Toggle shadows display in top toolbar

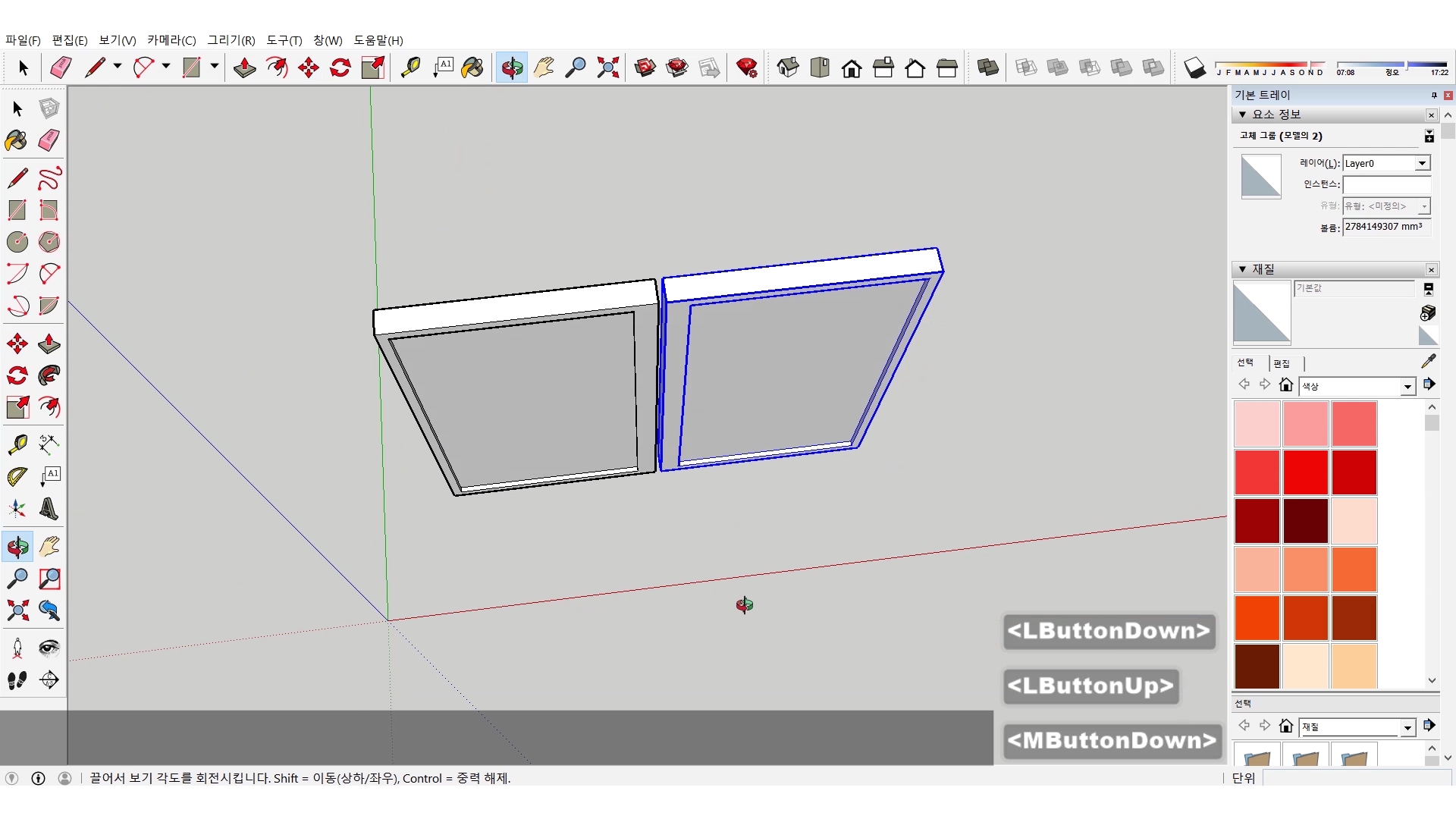[x=1194, y=68]
